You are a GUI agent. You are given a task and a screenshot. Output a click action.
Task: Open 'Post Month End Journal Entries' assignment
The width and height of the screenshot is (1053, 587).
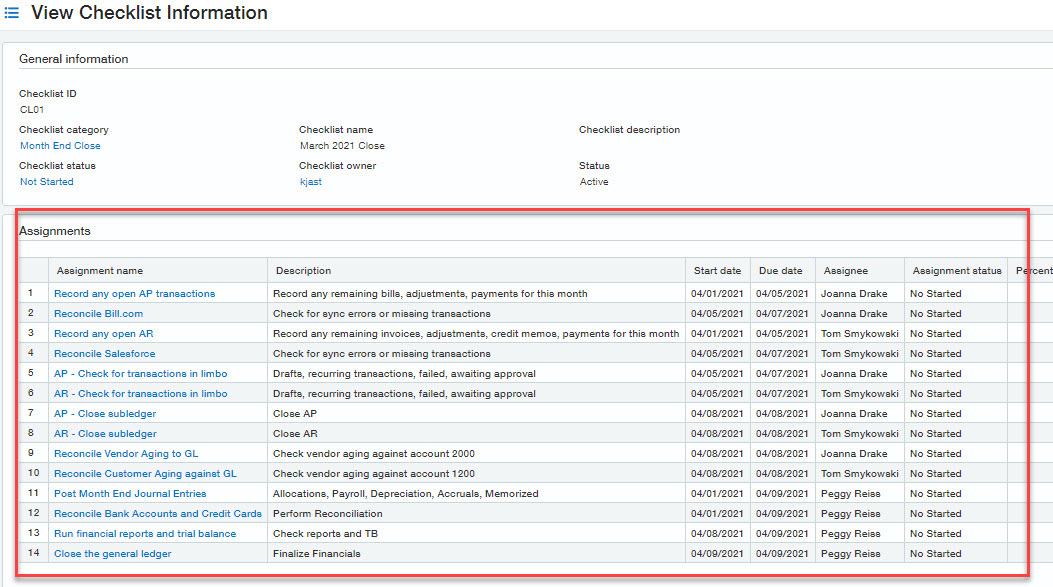coord(130,494)
